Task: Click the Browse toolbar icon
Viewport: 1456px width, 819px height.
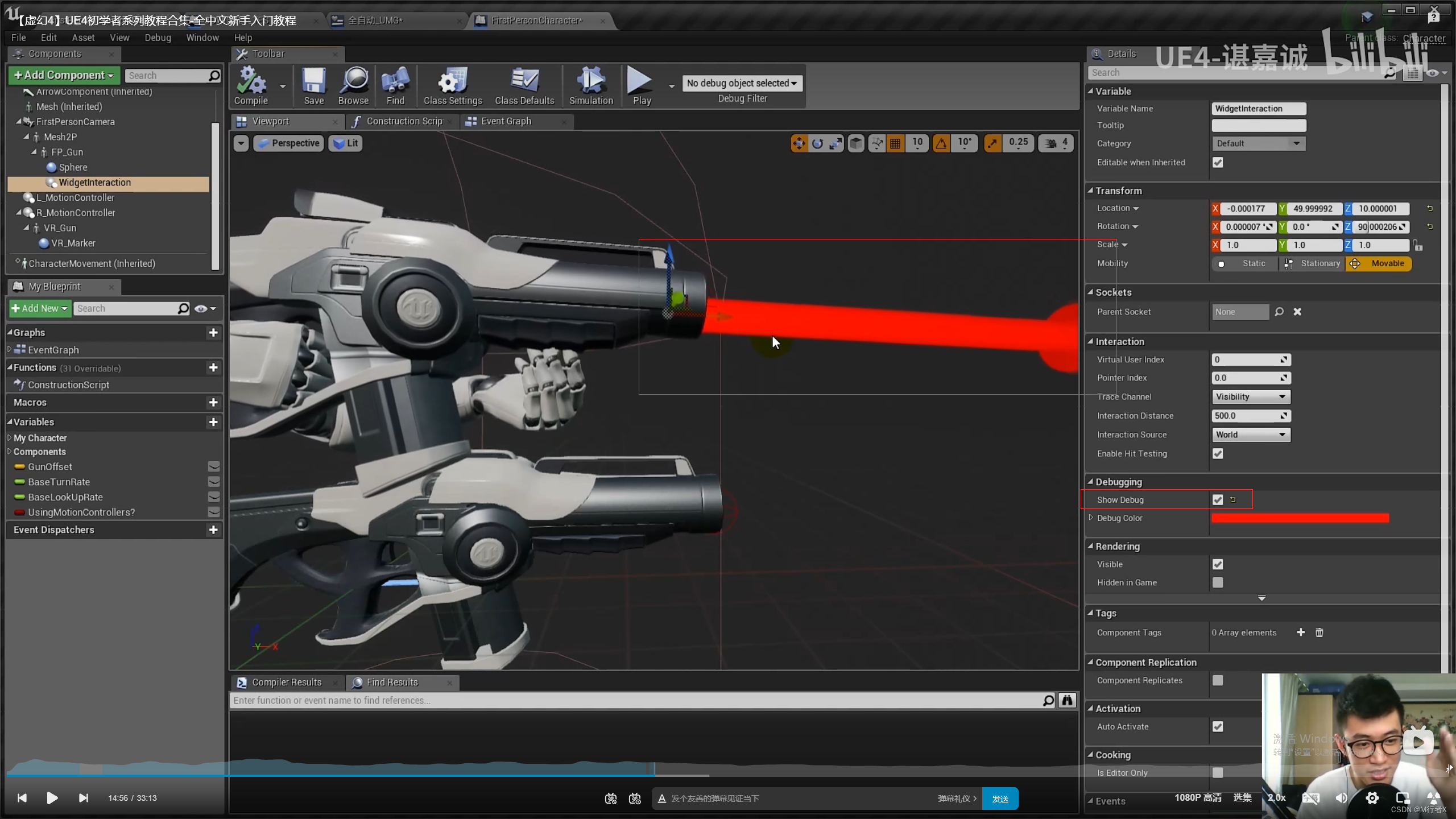Action: pos(354,85)
